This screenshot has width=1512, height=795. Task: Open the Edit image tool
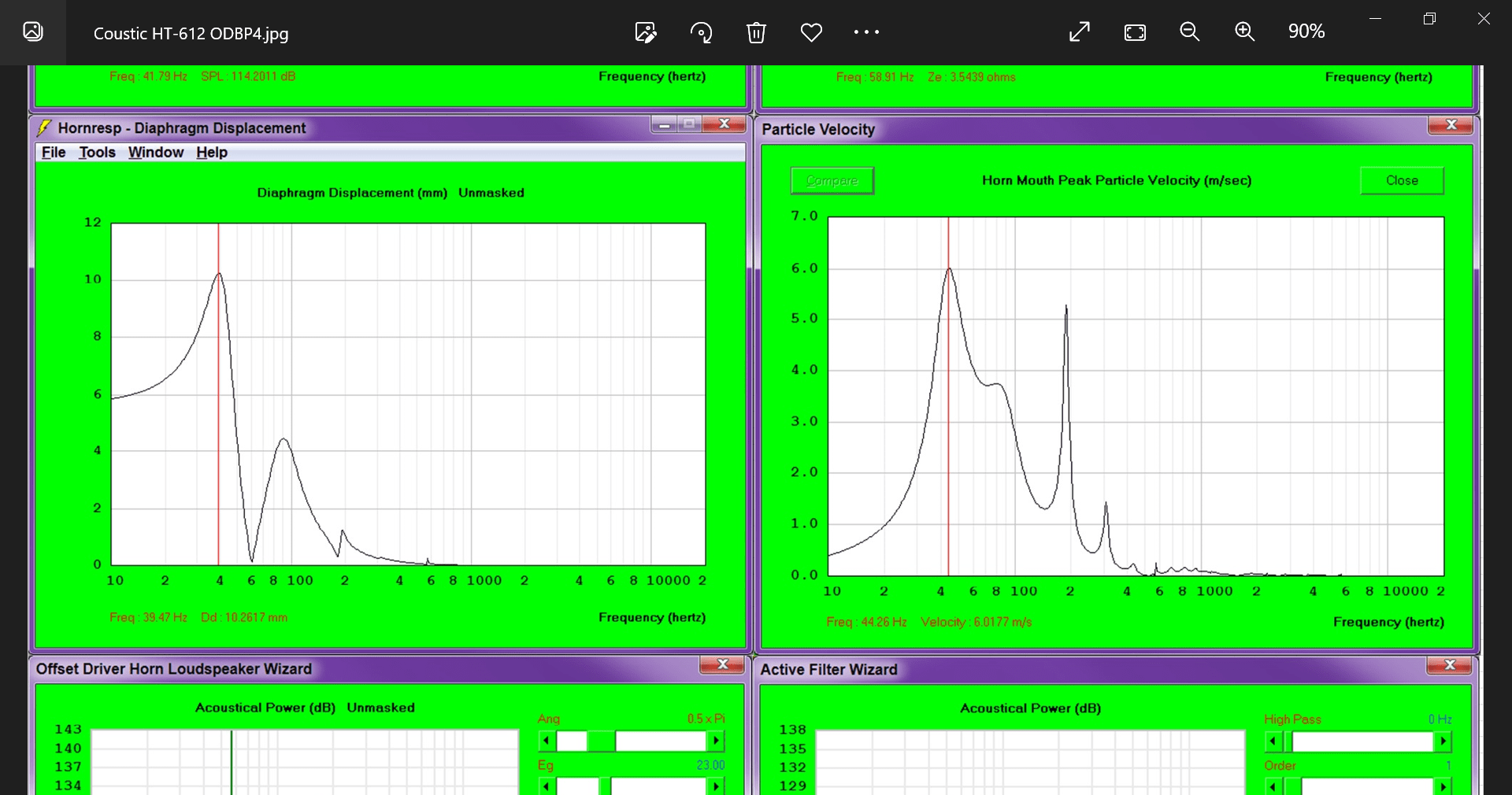click(646, 32)
